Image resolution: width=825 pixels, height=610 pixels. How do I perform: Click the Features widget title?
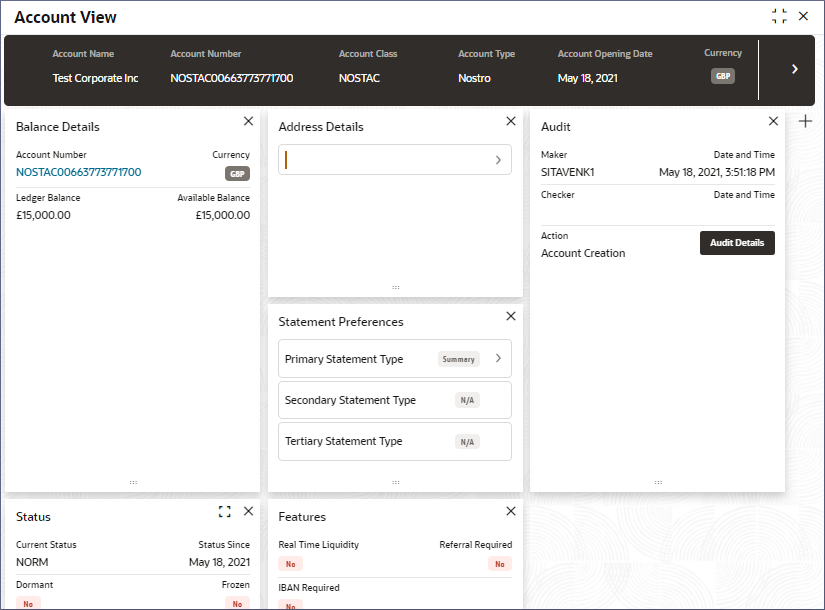(302, 517)
